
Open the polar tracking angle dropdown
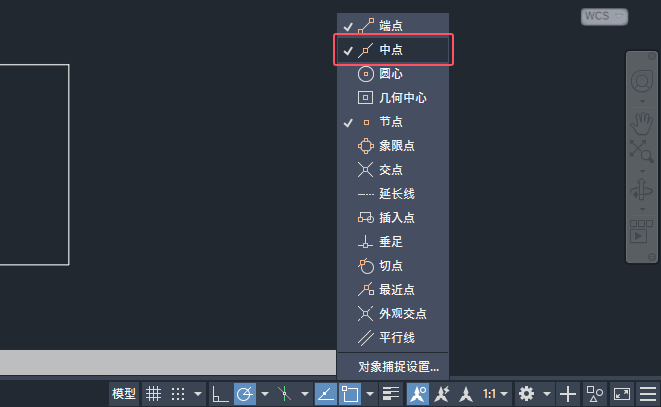point(265,394)
